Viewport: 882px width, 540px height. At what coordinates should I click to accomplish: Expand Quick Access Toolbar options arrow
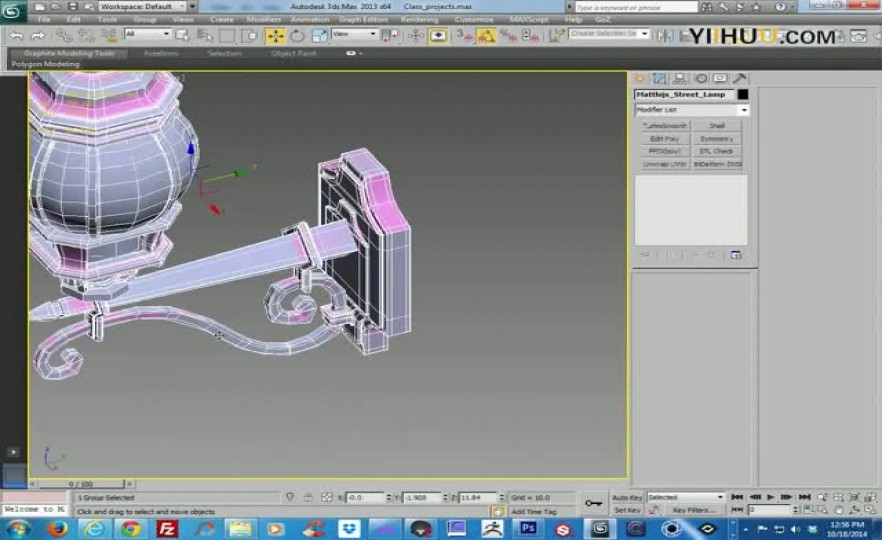coord(193,7)
